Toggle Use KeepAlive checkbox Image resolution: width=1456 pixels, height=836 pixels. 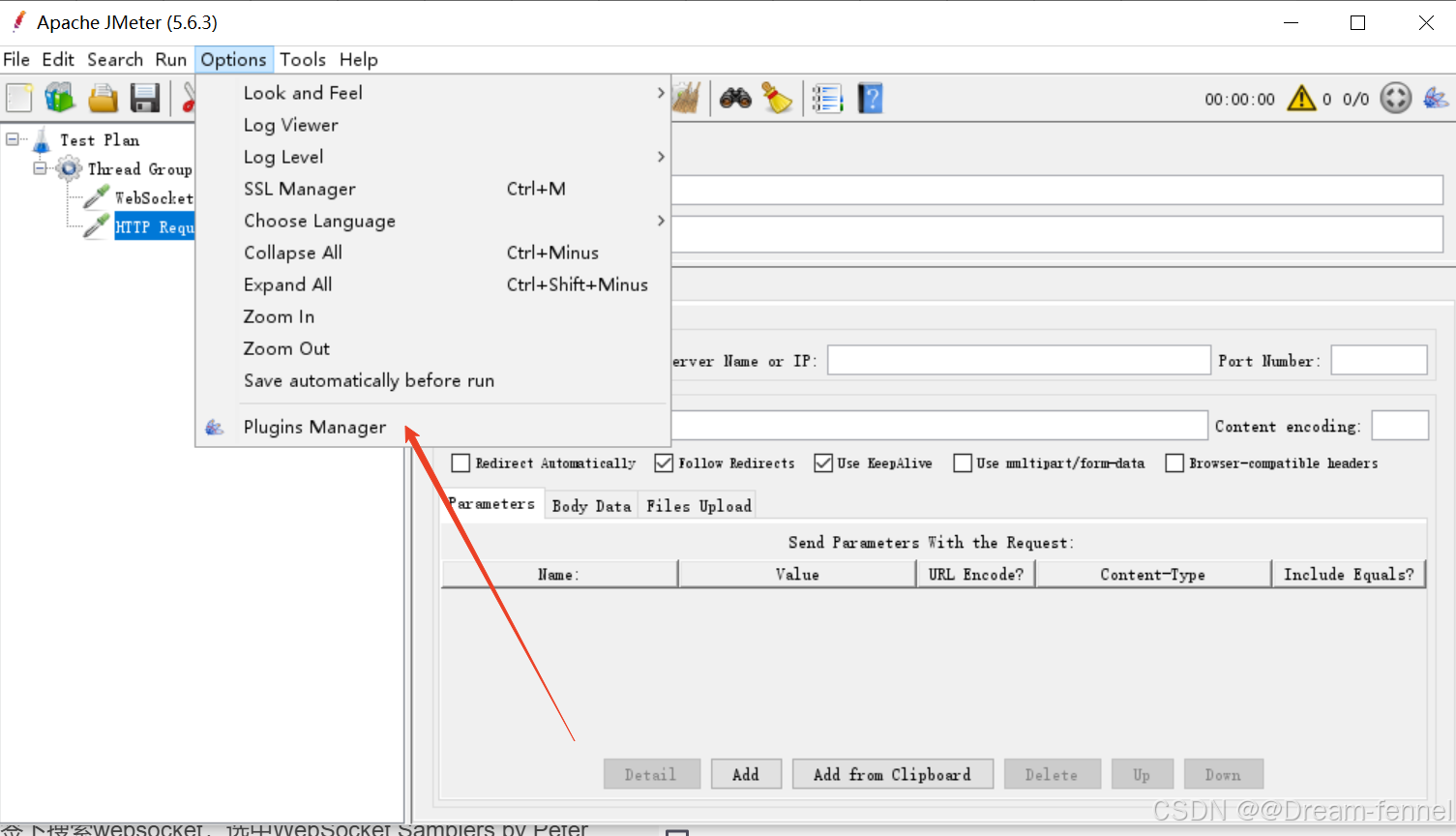[823, 463]
